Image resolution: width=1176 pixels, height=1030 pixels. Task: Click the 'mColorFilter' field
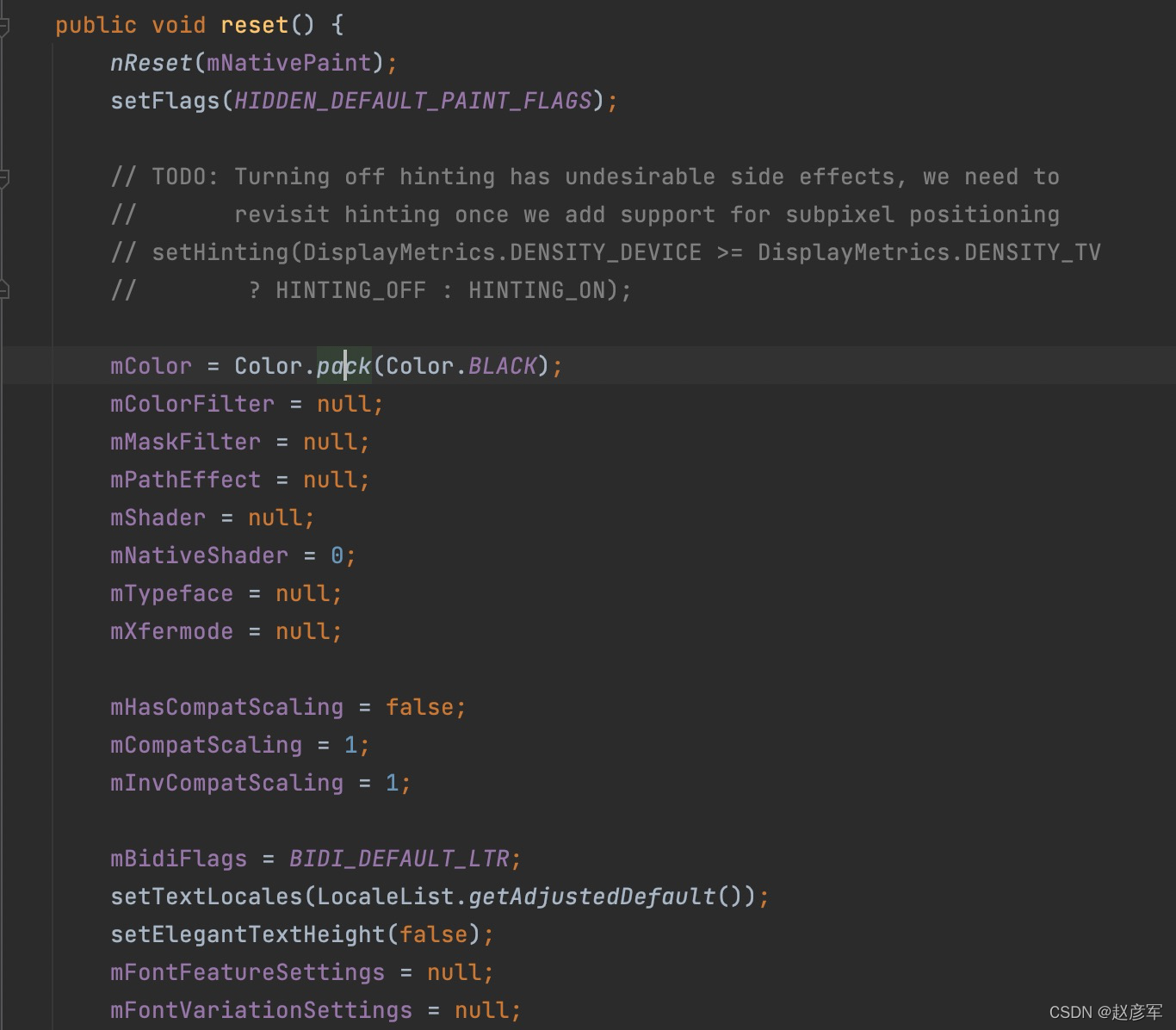[192, 404]
